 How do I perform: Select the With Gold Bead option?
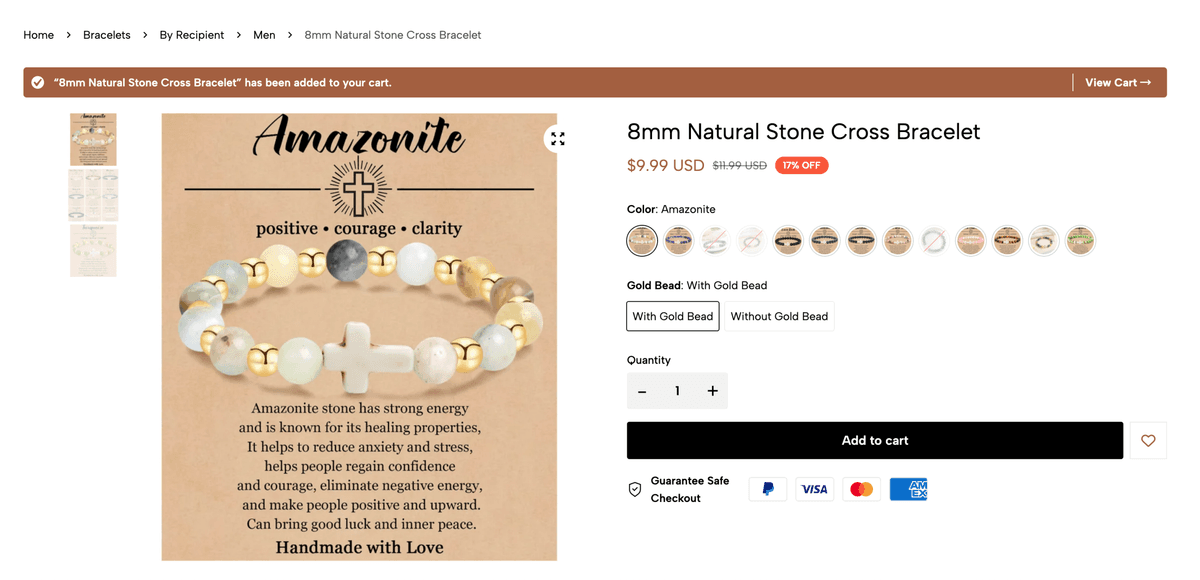point(672,316)
